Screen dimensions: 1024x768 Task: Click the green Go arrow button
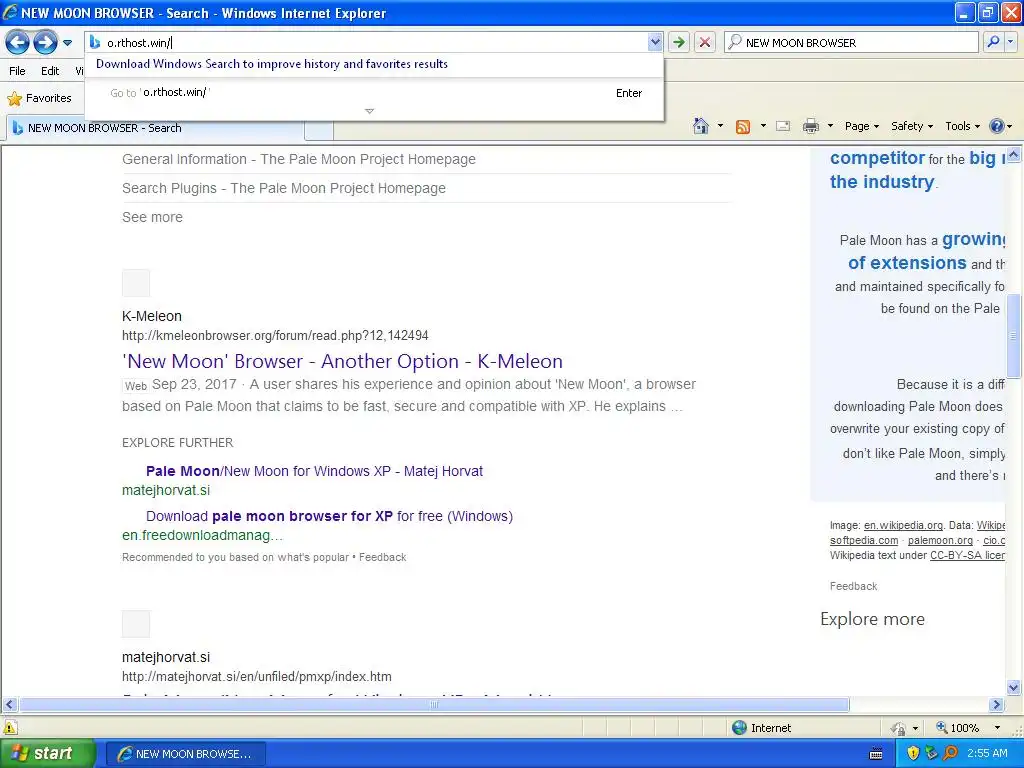pyautogui.click(x=679, y=42)
